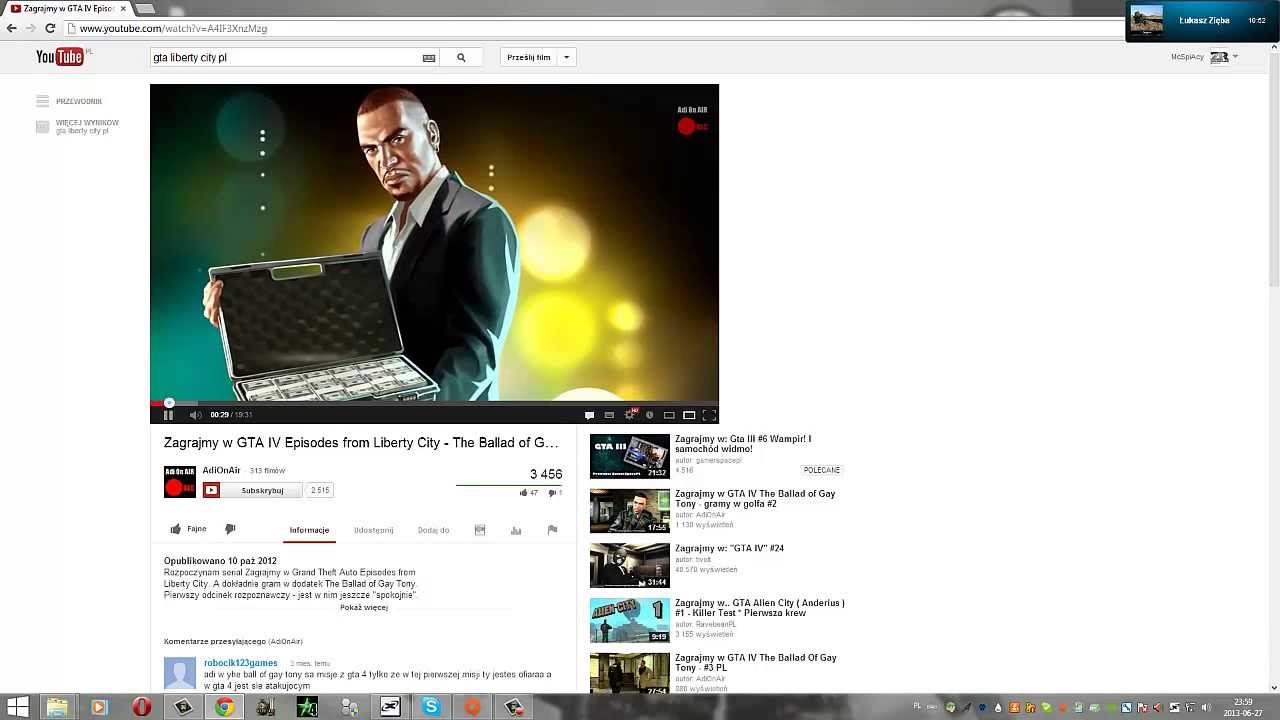
Task: Open the Opera browser taskbar icon
Action: pyautogui.click(x=142, y=707)
